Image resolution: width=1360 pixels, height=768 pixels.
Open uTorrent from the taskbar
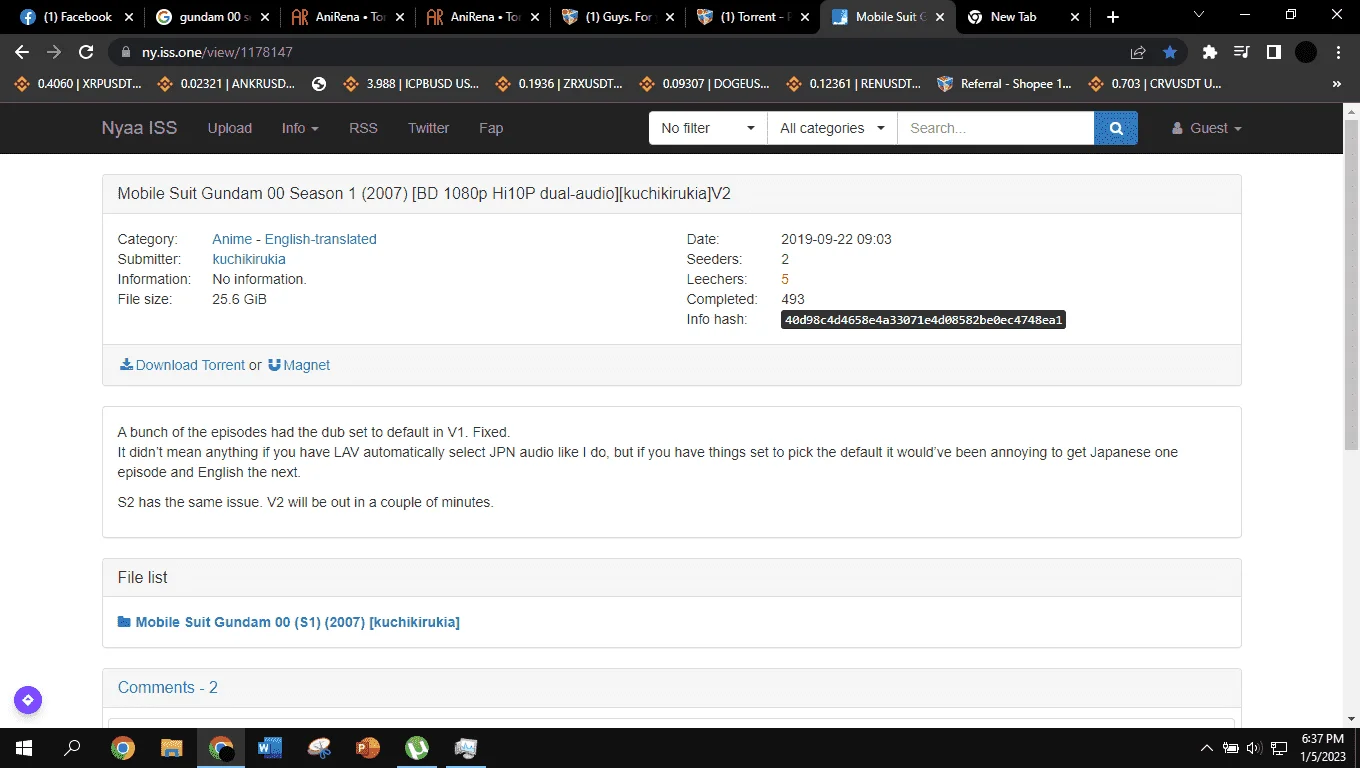[417, 748]
